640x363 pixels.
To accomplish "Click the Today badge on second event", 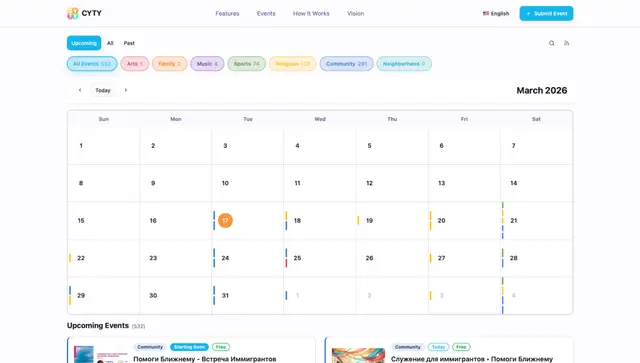I will (438, 347).
